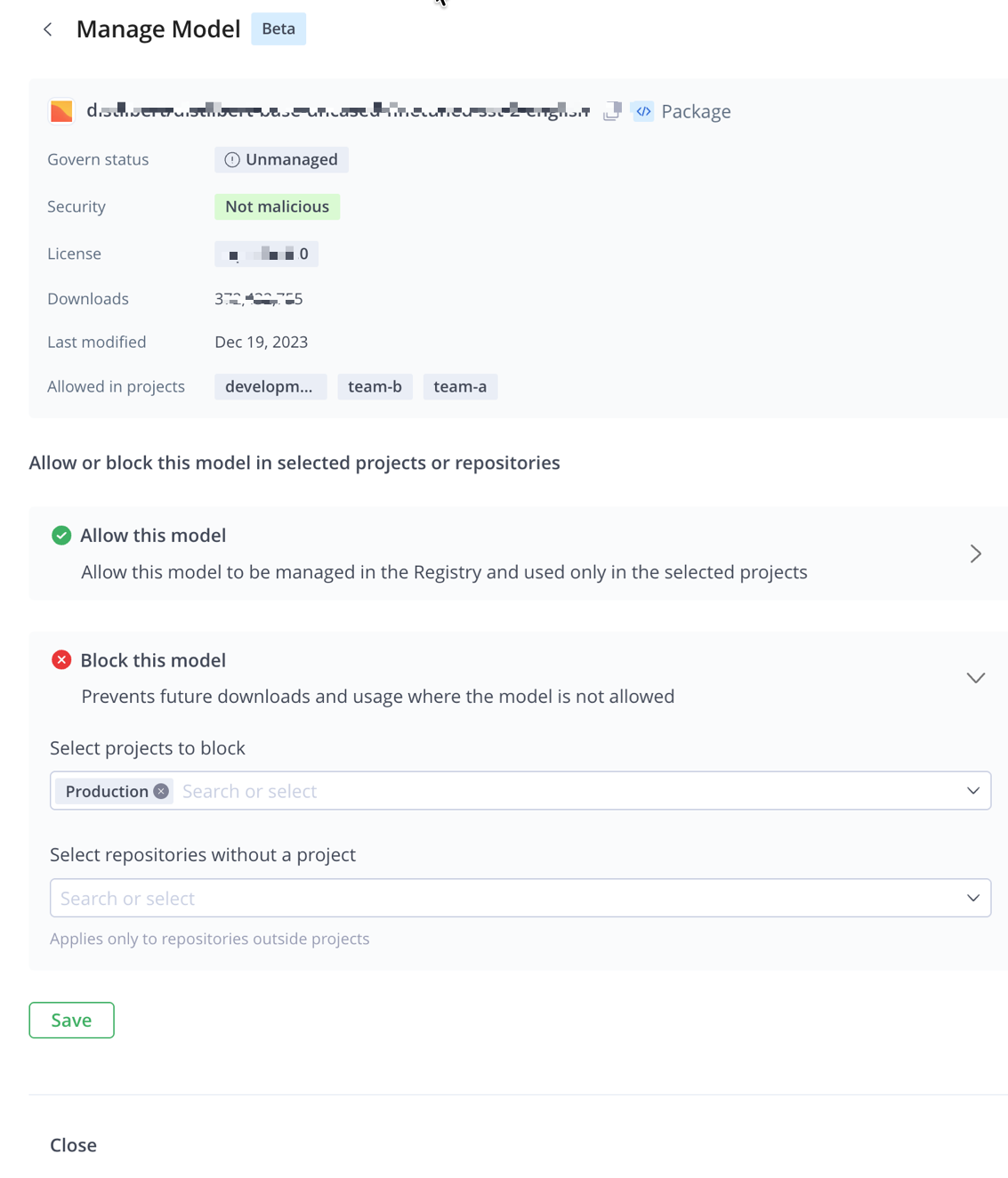Click the orange model logo icon
The image size is (1008, 1178).
point(61,111)
